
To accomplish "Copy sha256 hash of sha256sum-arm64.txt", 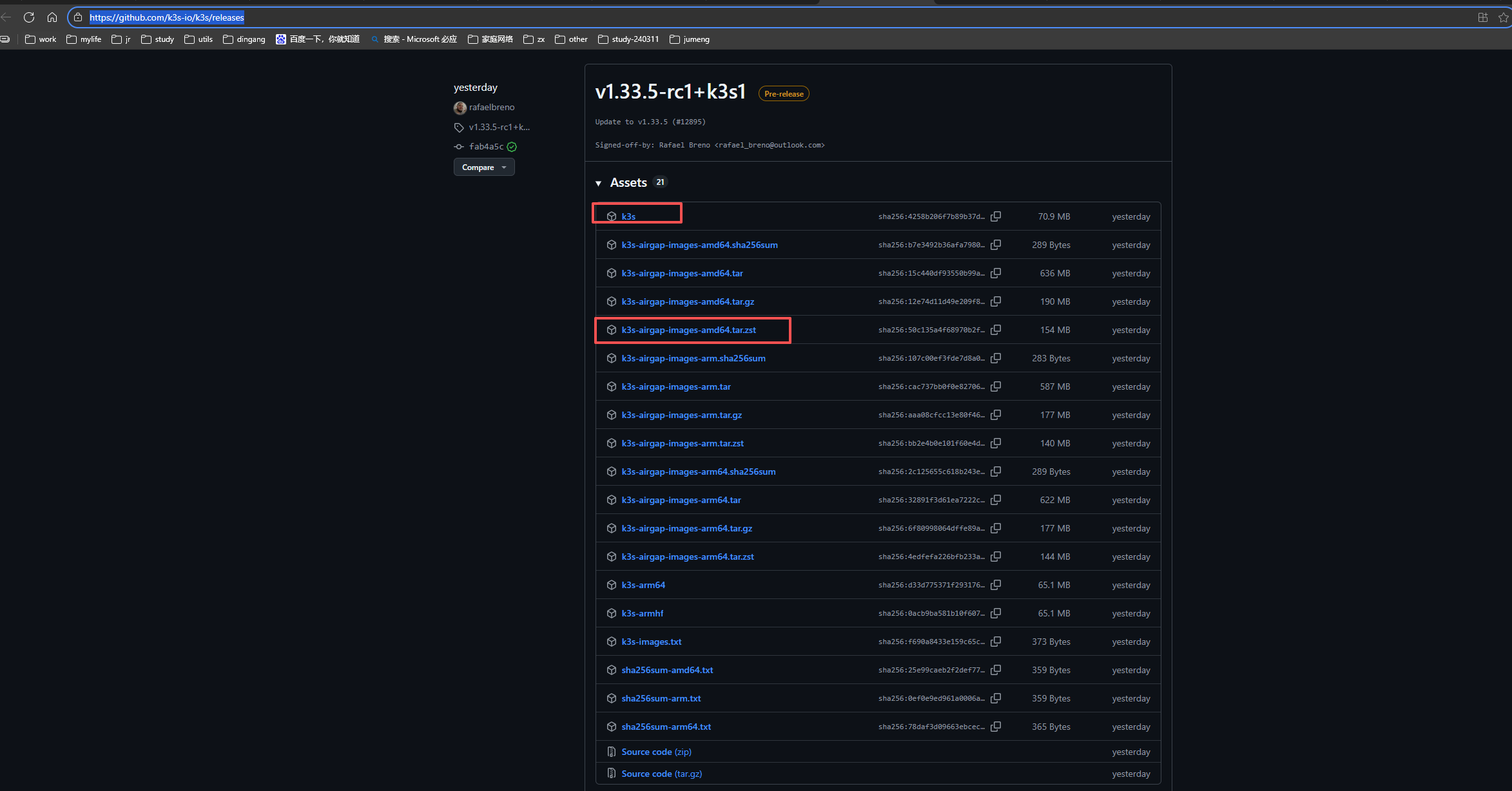I will click(996, 727).
